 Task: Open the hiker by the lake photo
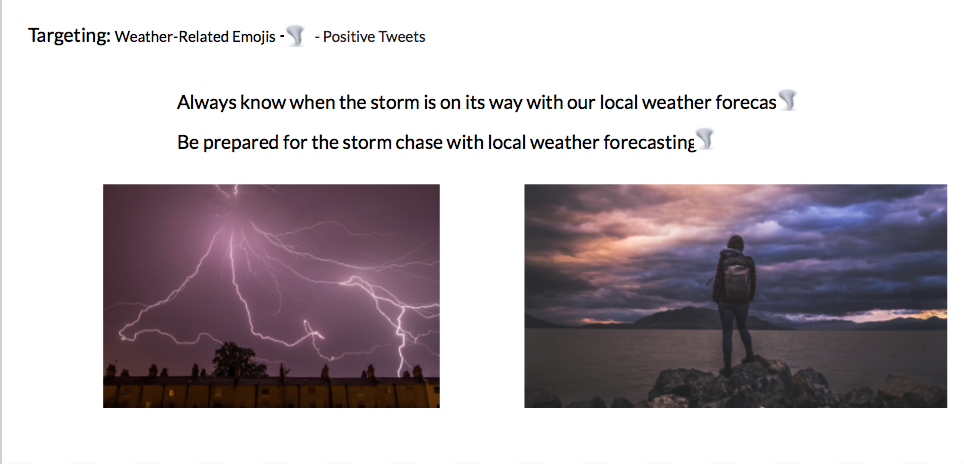pyautogui.click(x=735, y=296)
